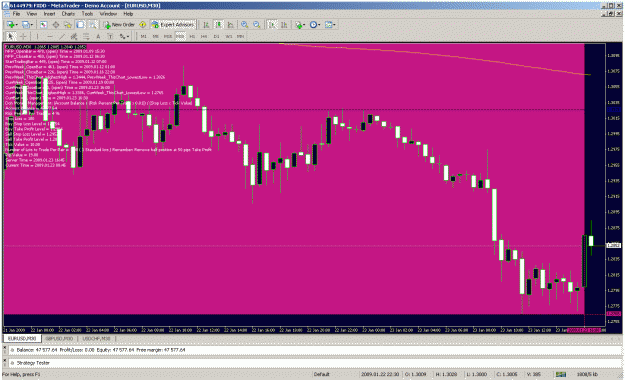The image size is (625, 380).
Task: Open MetaEditor with the yellow diamond icon
Action: point(143,25)
